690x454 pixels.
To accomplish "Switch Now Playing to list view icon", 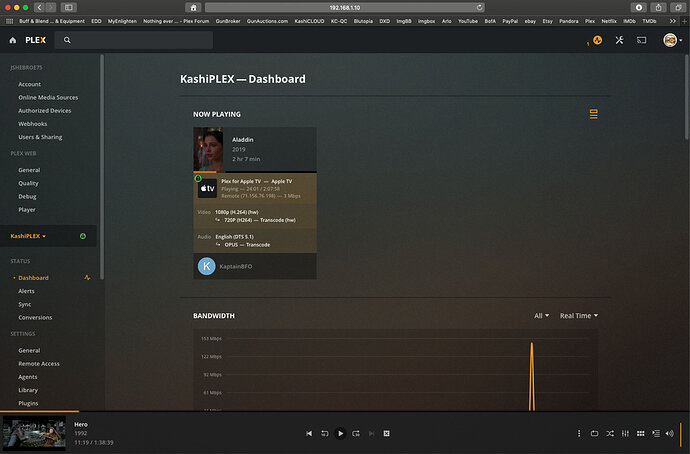I will 594,114.
